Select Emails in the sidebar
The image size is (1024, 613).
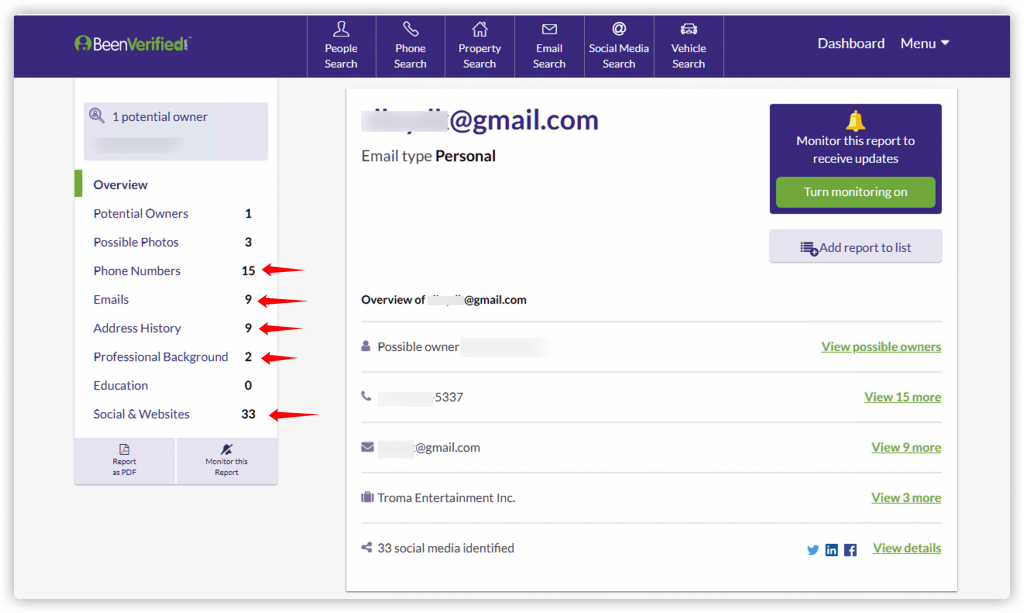pyautogui.click(x=111, y=300)
